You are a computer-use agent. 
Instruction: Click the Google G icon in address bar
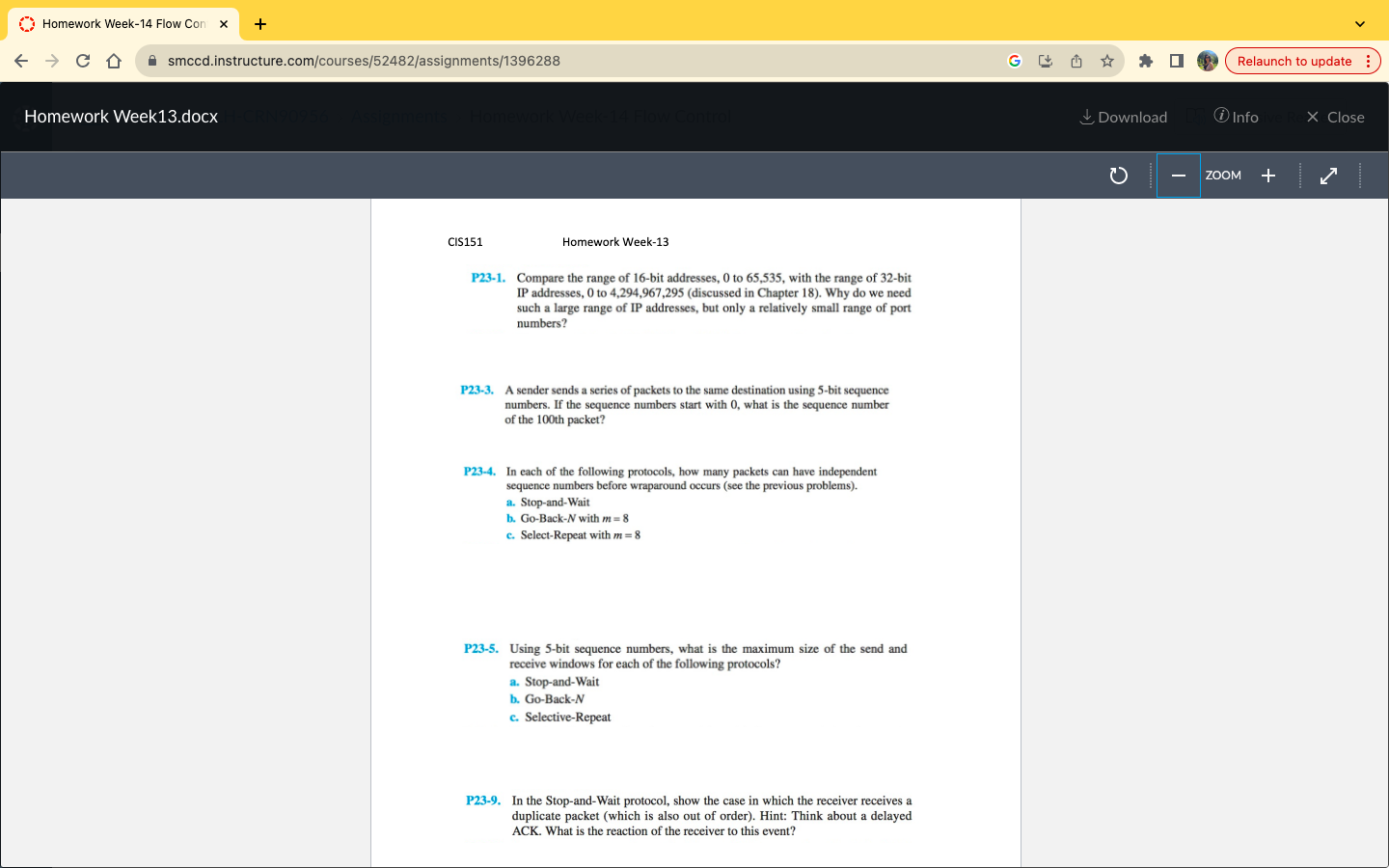(1014, 60)
